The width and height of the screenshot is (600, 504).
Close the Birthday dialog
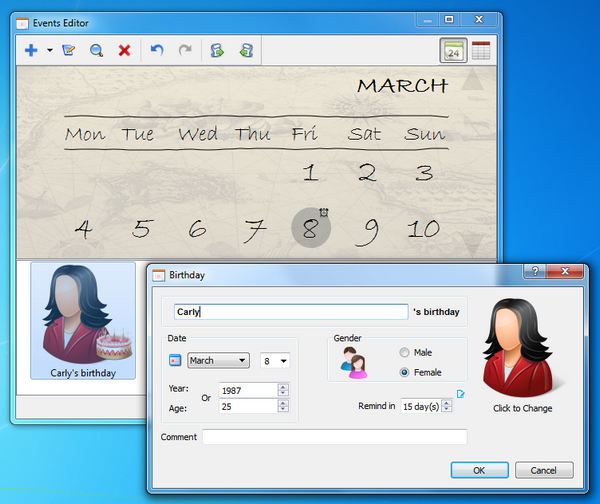click(565, 271)
